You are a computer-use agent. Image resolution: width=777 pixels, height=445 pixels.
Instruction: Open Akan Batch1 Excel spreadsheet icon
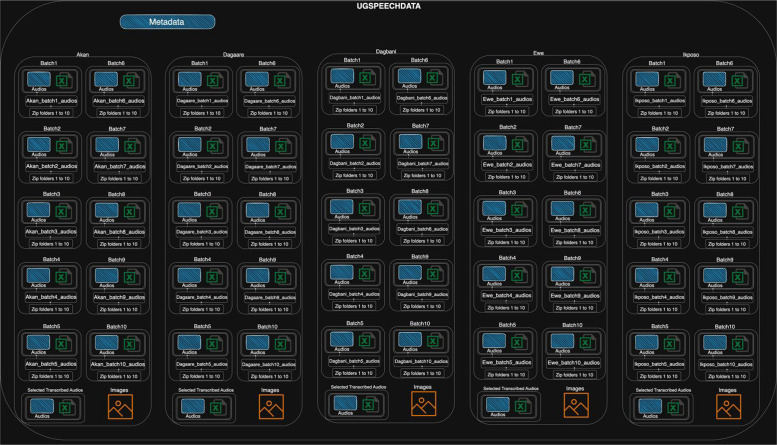point(64,80)
